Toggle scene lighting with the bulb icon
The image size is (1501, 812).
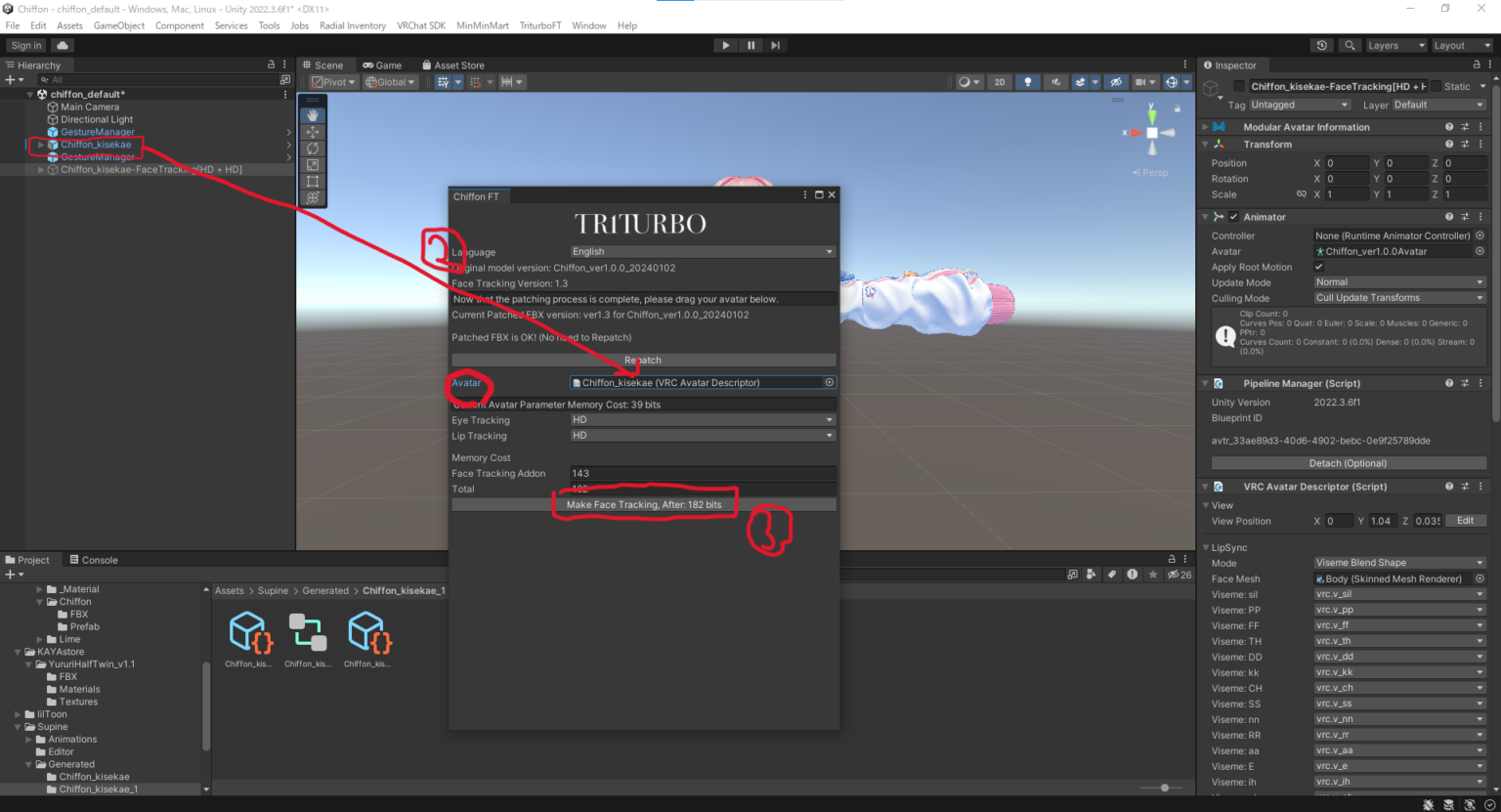click(x=1028, y=81)
